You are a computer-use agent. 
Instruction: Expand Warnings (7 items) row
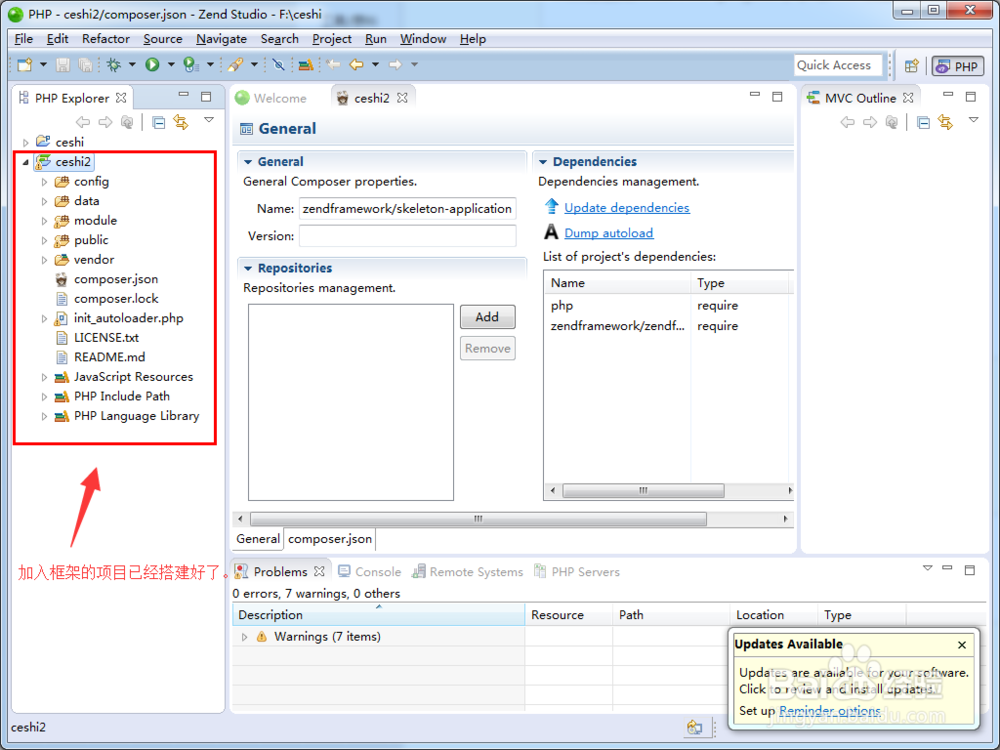click(244, 637)
